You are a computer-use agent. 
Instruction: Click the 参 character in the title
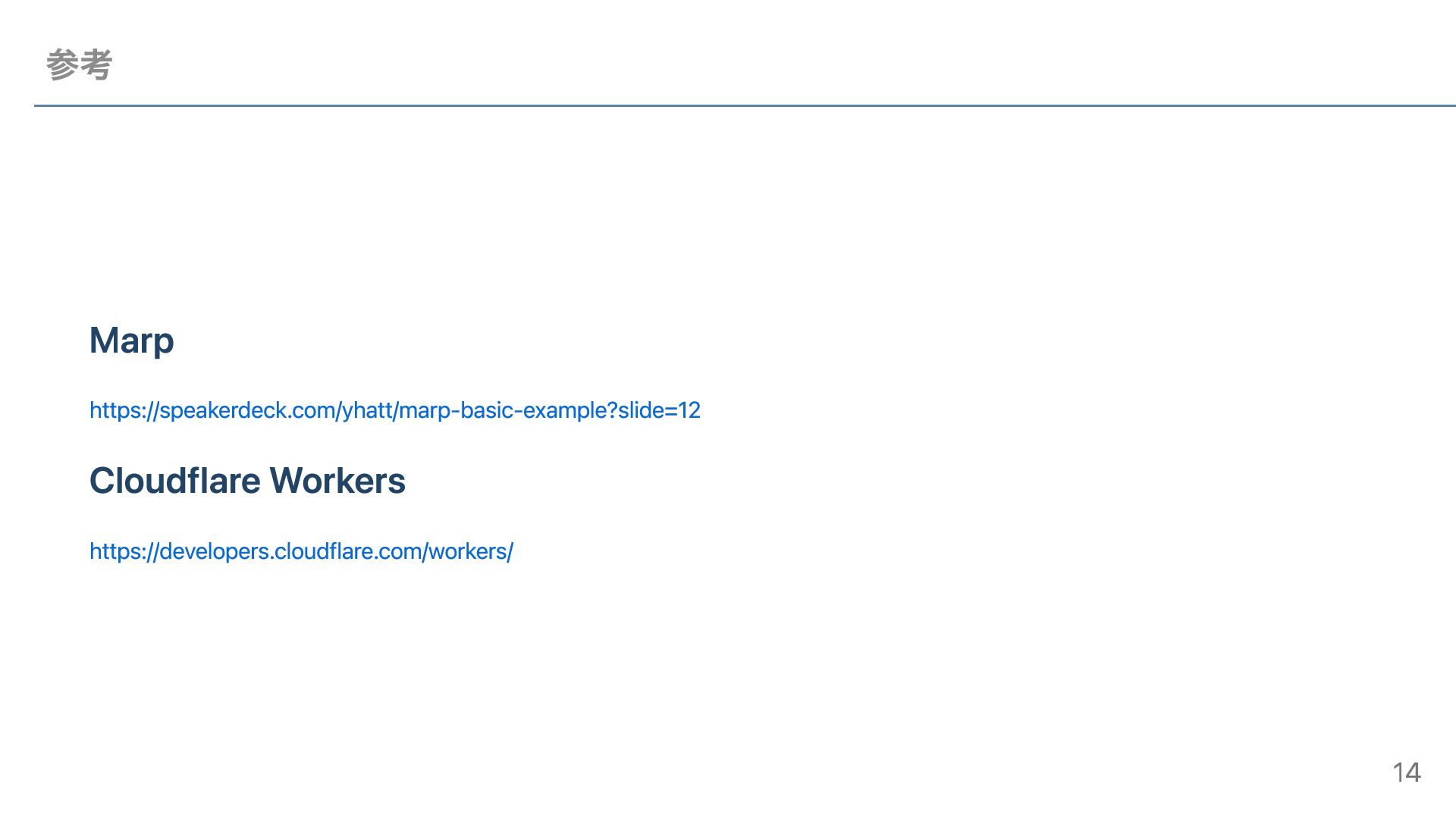[62, 64]
